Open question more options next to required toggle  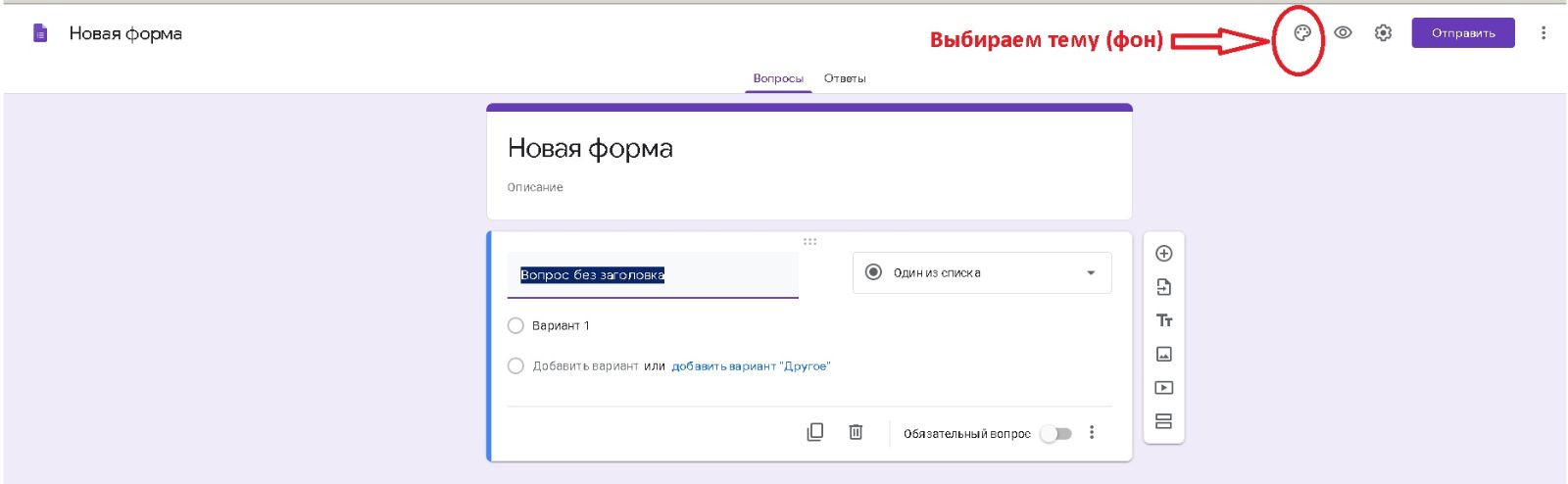[1092, 433]
